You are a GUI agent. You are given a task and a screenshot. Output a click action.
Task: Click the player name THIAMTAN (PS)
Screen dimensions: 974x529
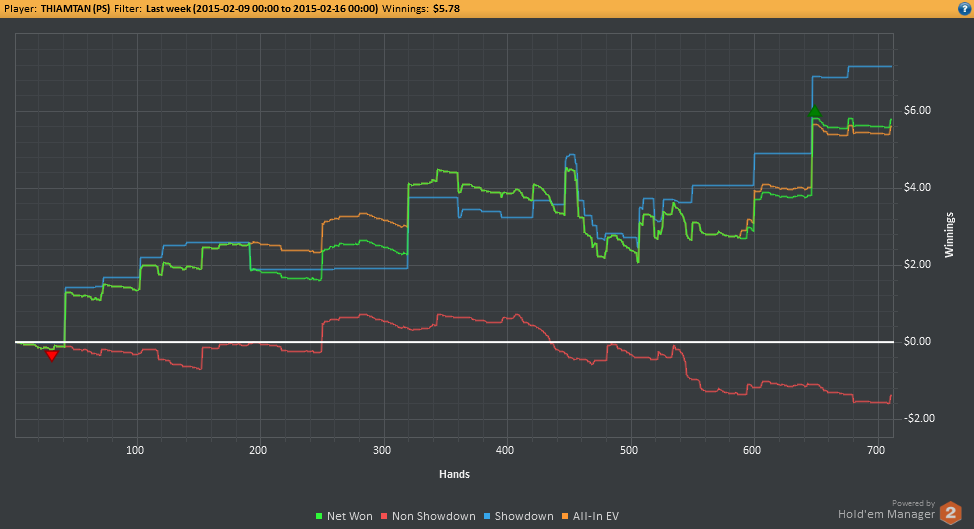[x=76, y=9]
